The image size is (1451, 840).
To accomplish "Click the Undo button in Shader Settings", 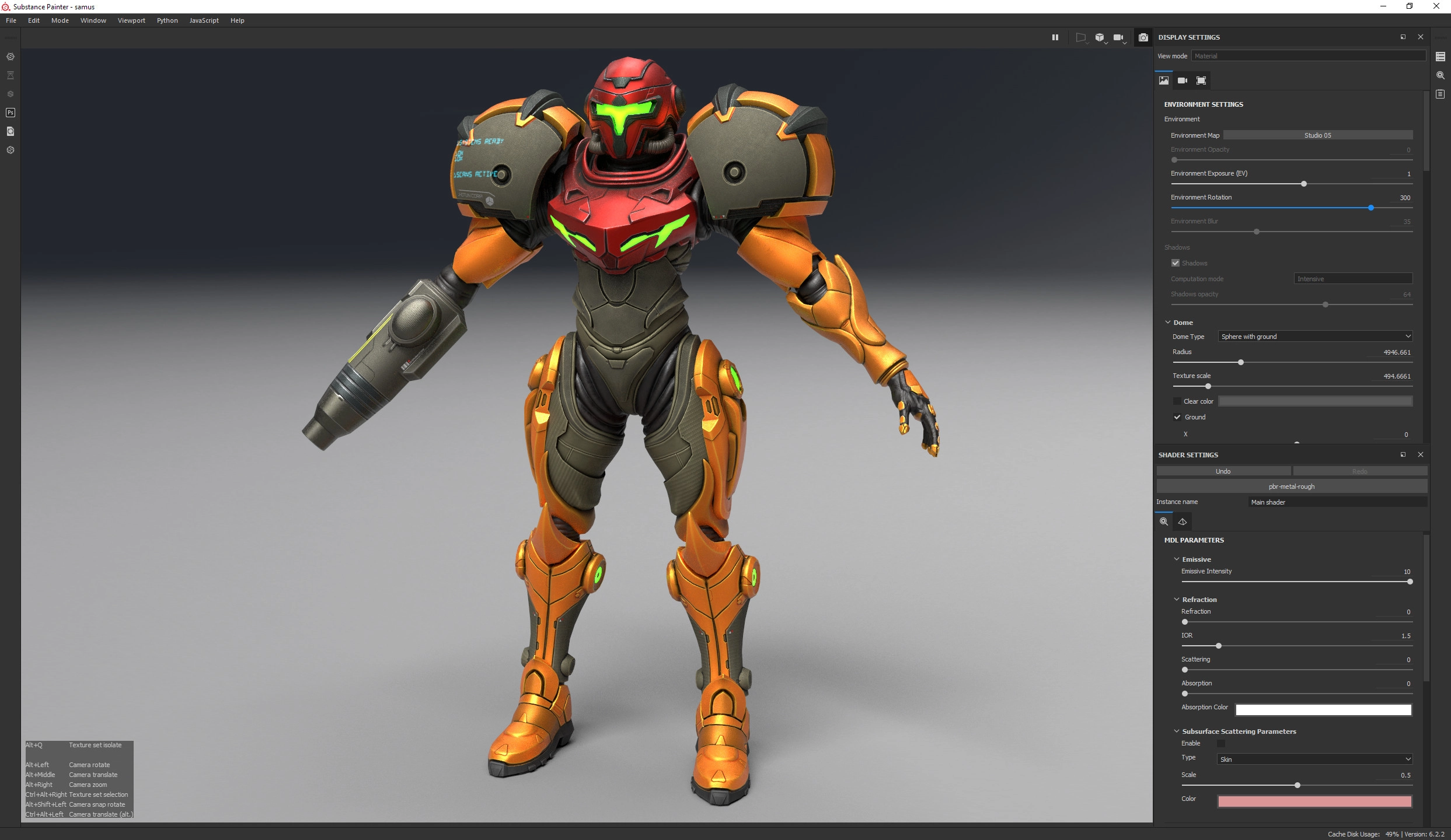I will click(x=1223, y=471).
